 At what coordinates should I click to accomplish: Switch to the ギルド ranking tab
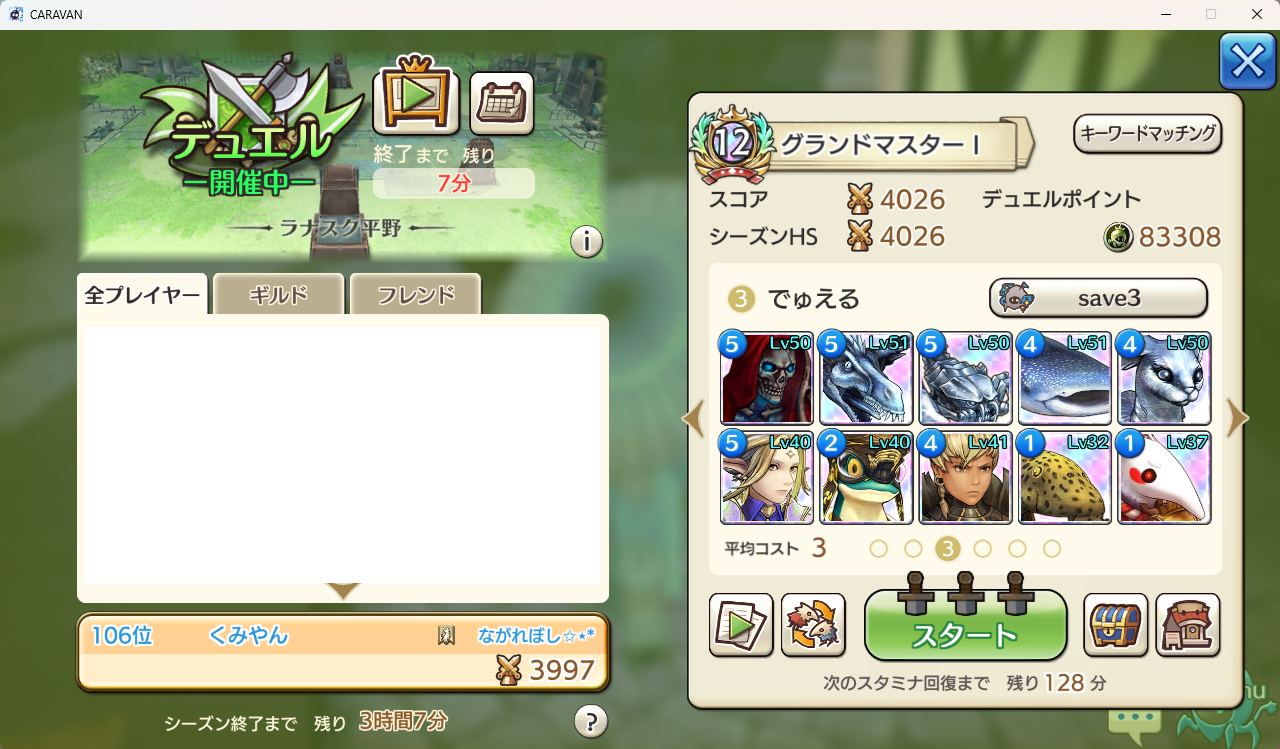tap(278, 294)
